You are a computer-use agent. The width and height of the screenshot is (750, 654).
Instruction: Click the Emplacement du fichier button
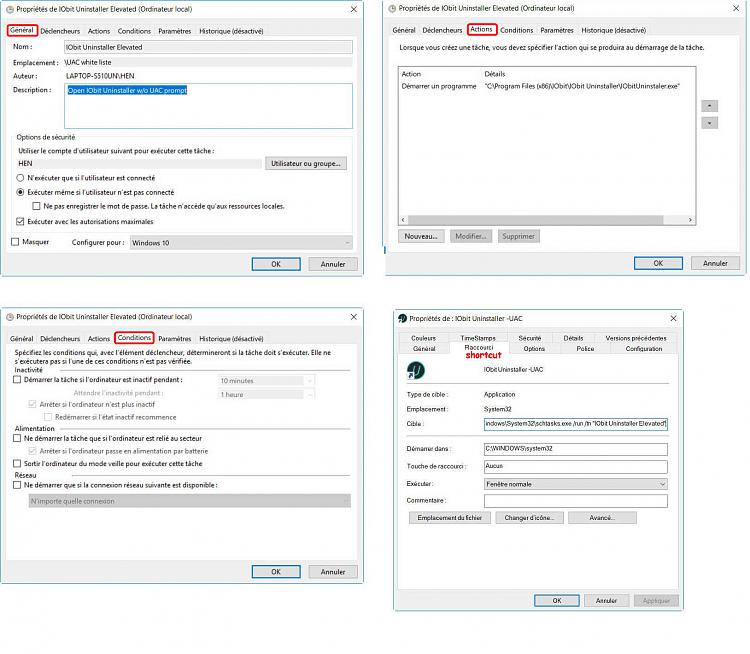click(449, 518)
